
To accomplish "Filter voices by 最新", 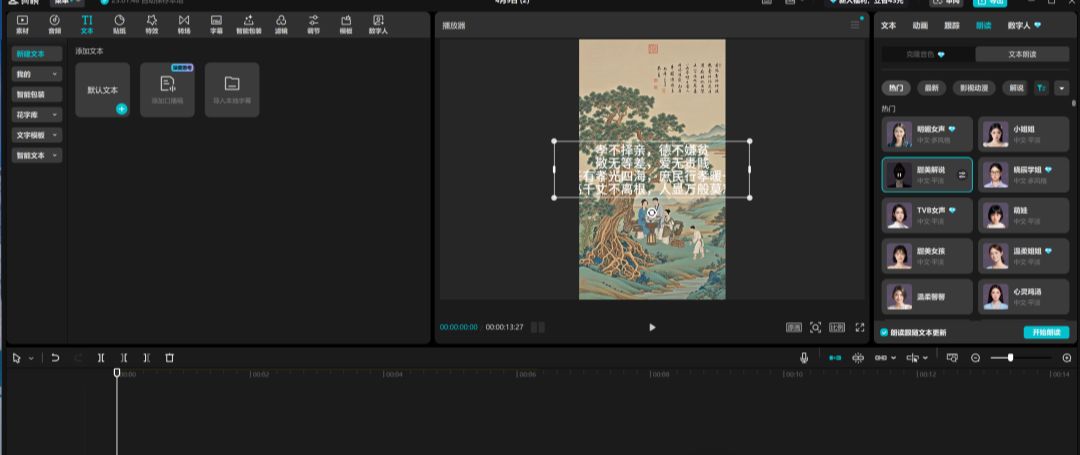I will (931, 88).
